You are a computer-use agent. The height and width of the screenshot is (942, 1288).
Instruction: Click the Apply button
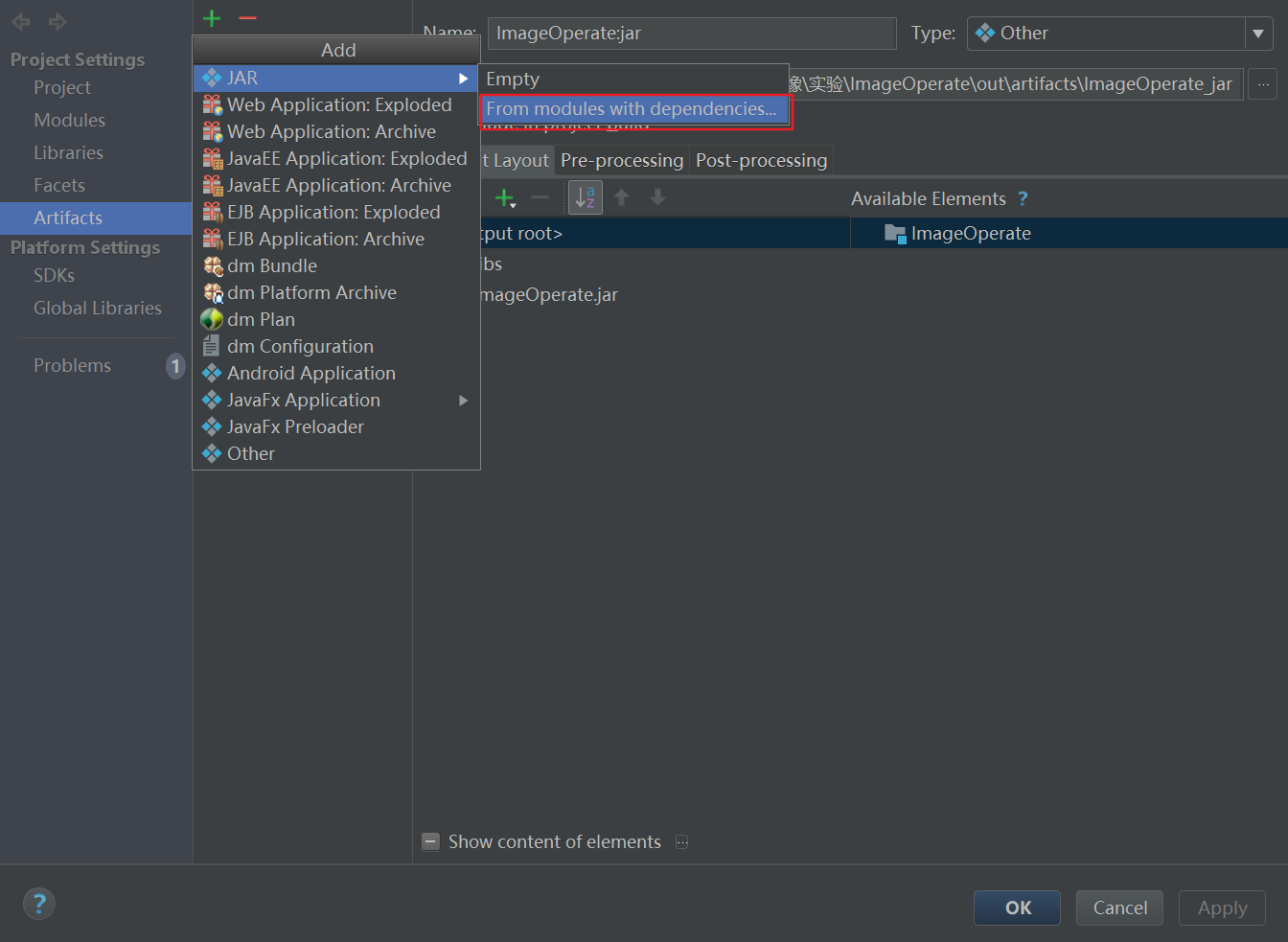coord(1222,908)
